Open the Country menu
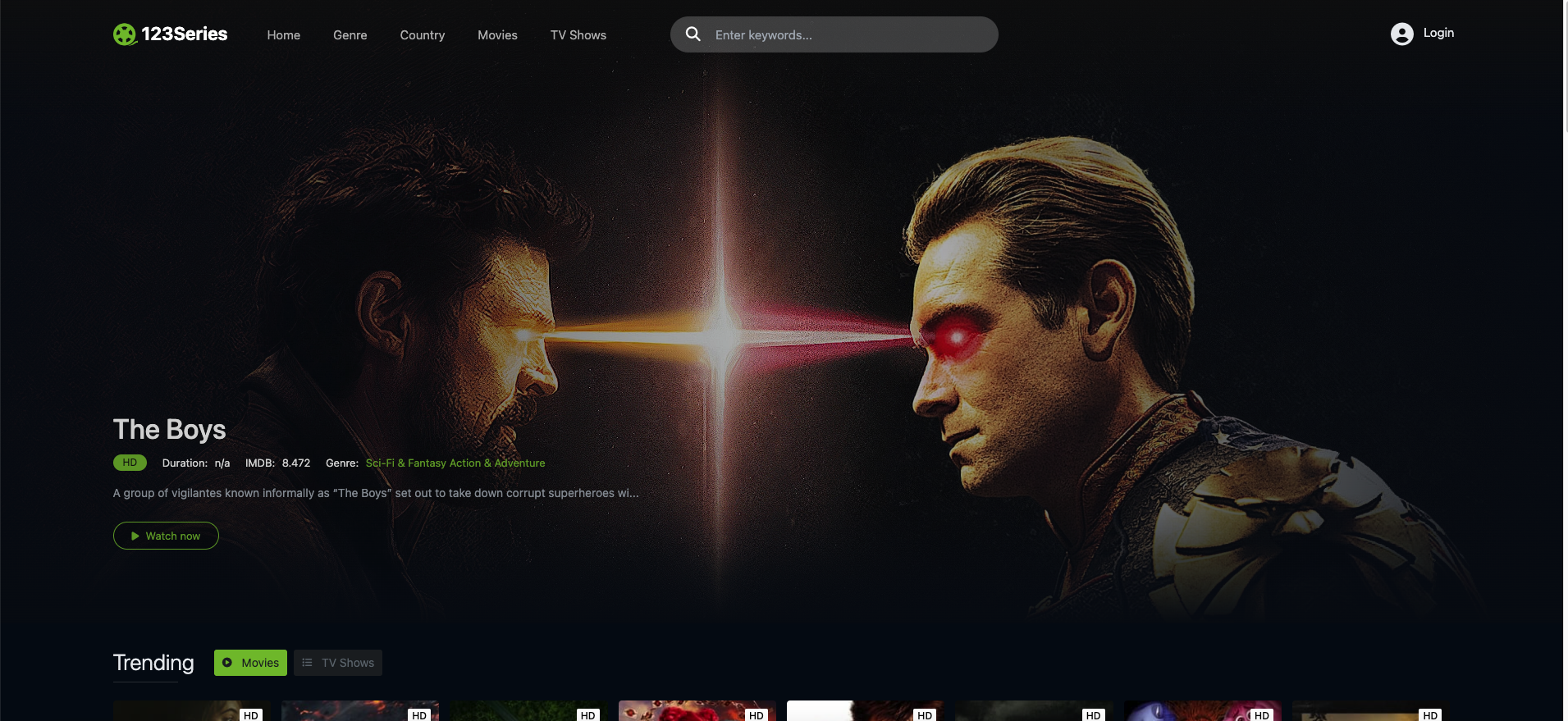 [x=423, y=35]
